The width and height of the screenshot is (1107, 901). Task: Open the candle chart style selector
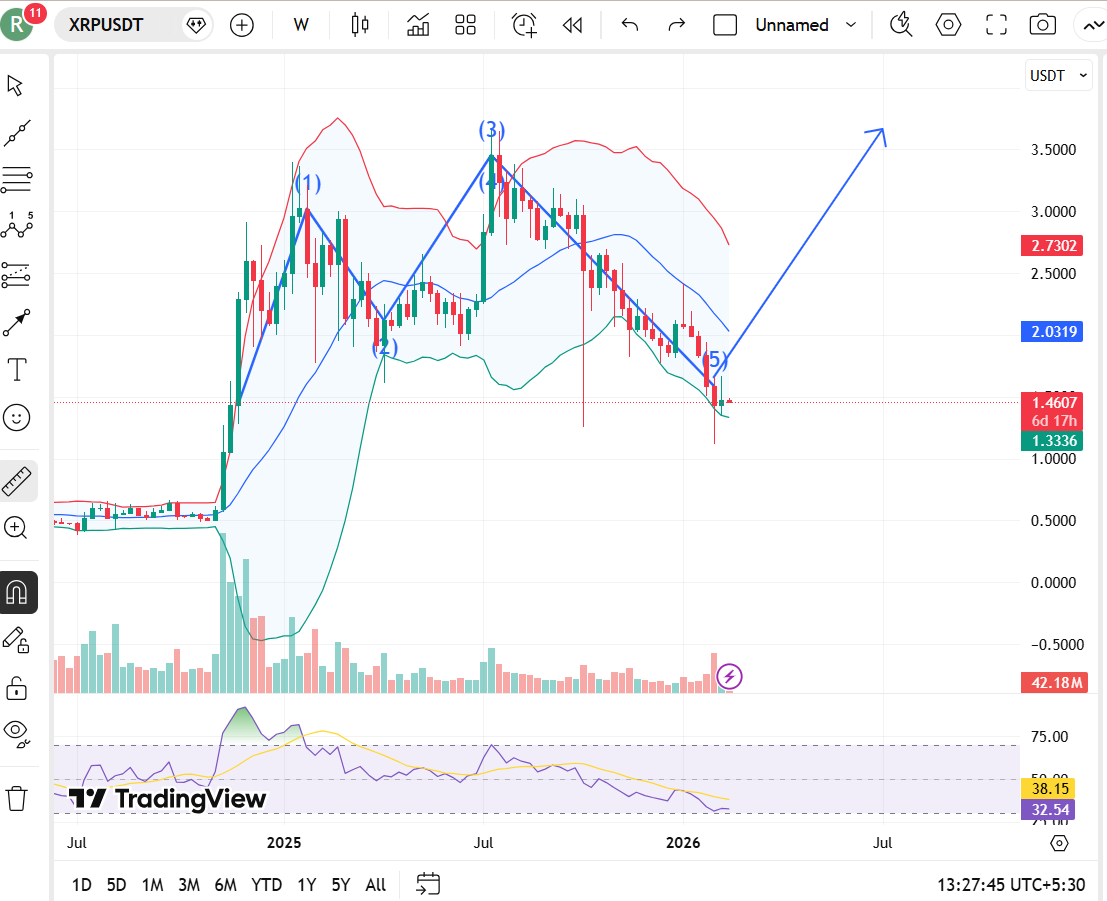pos(359,24)
